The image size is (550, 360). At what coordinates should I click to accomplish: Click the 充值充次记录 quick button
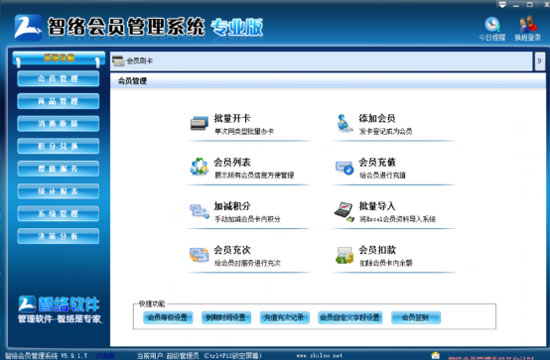(284, 318)
